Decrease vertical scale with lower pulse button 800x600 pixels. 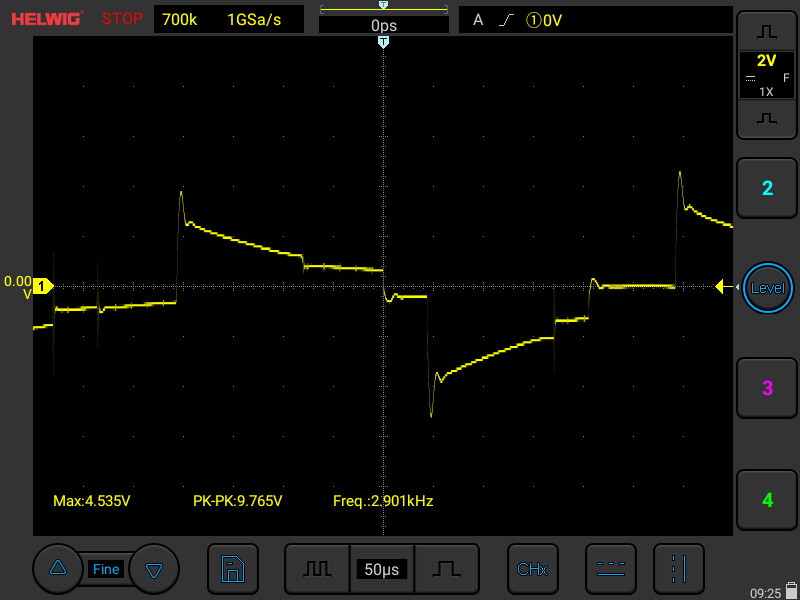(x=766, y=118)
